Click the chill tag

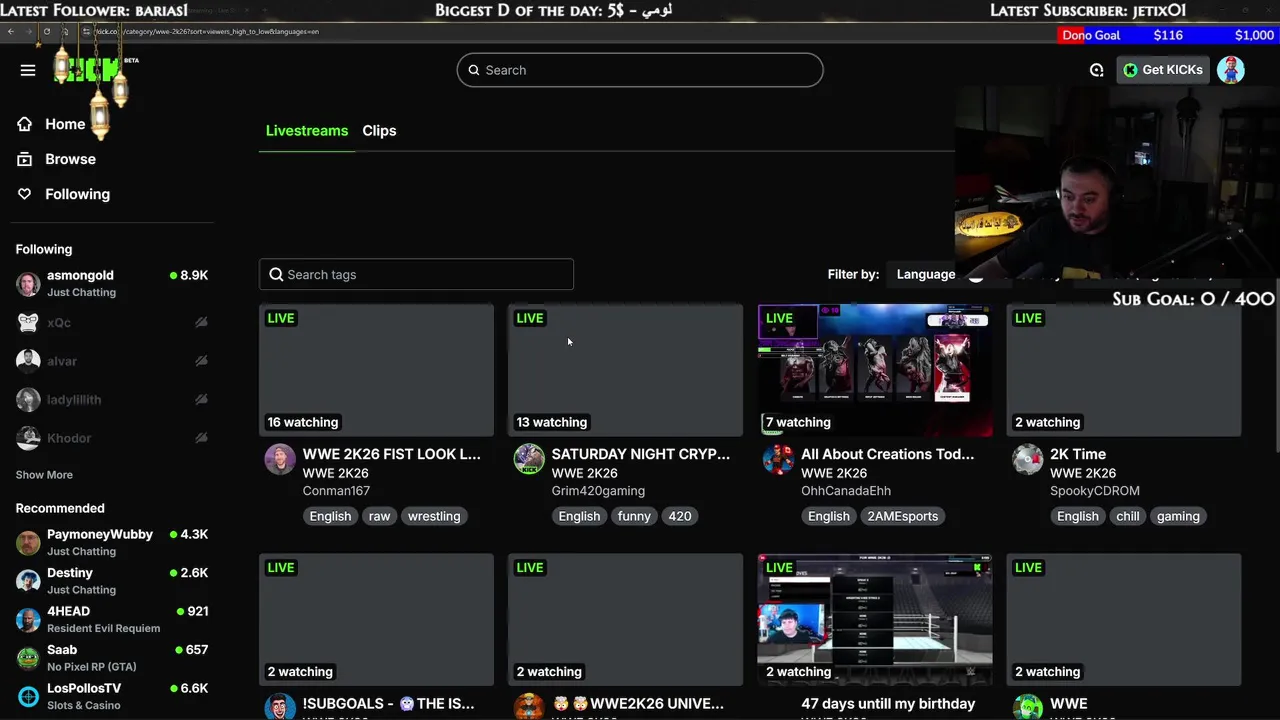click(x=1128, y=516)
